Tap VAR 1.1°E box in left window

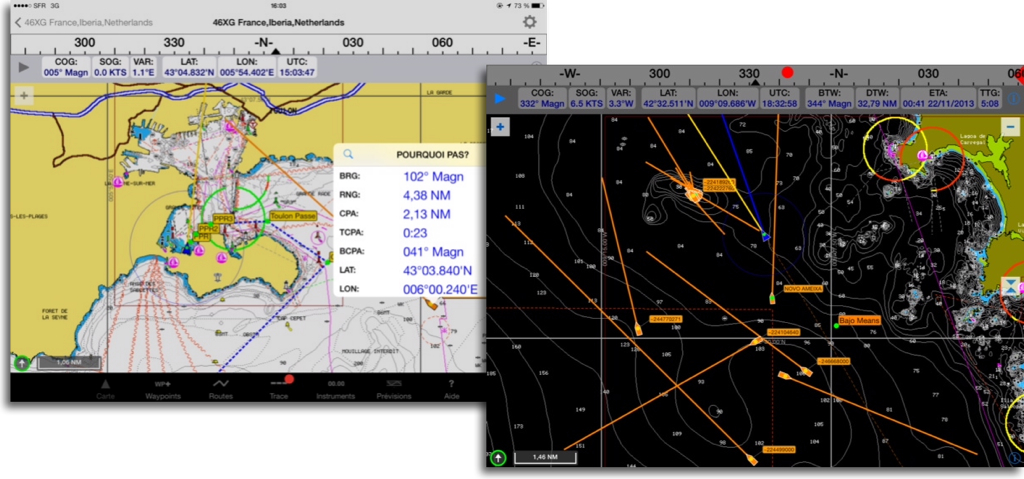pyautogui.click(x=144, y=67)
